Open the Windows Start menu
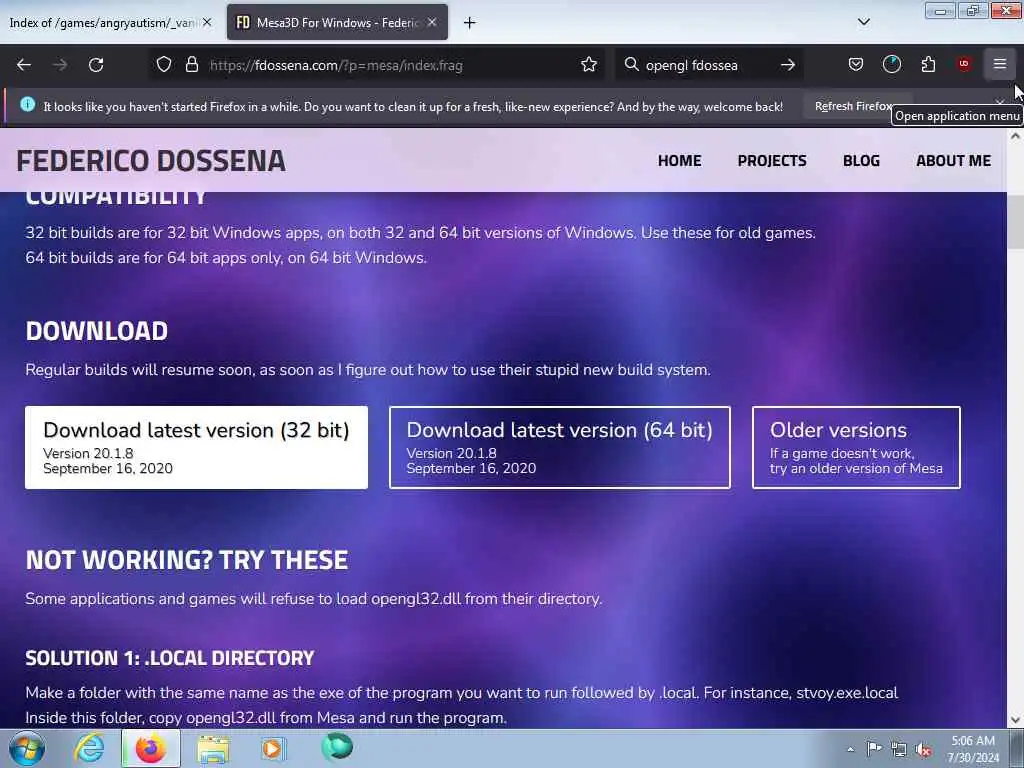The width and height of the screenshot is (1024, 768). [x=27, y=749]
